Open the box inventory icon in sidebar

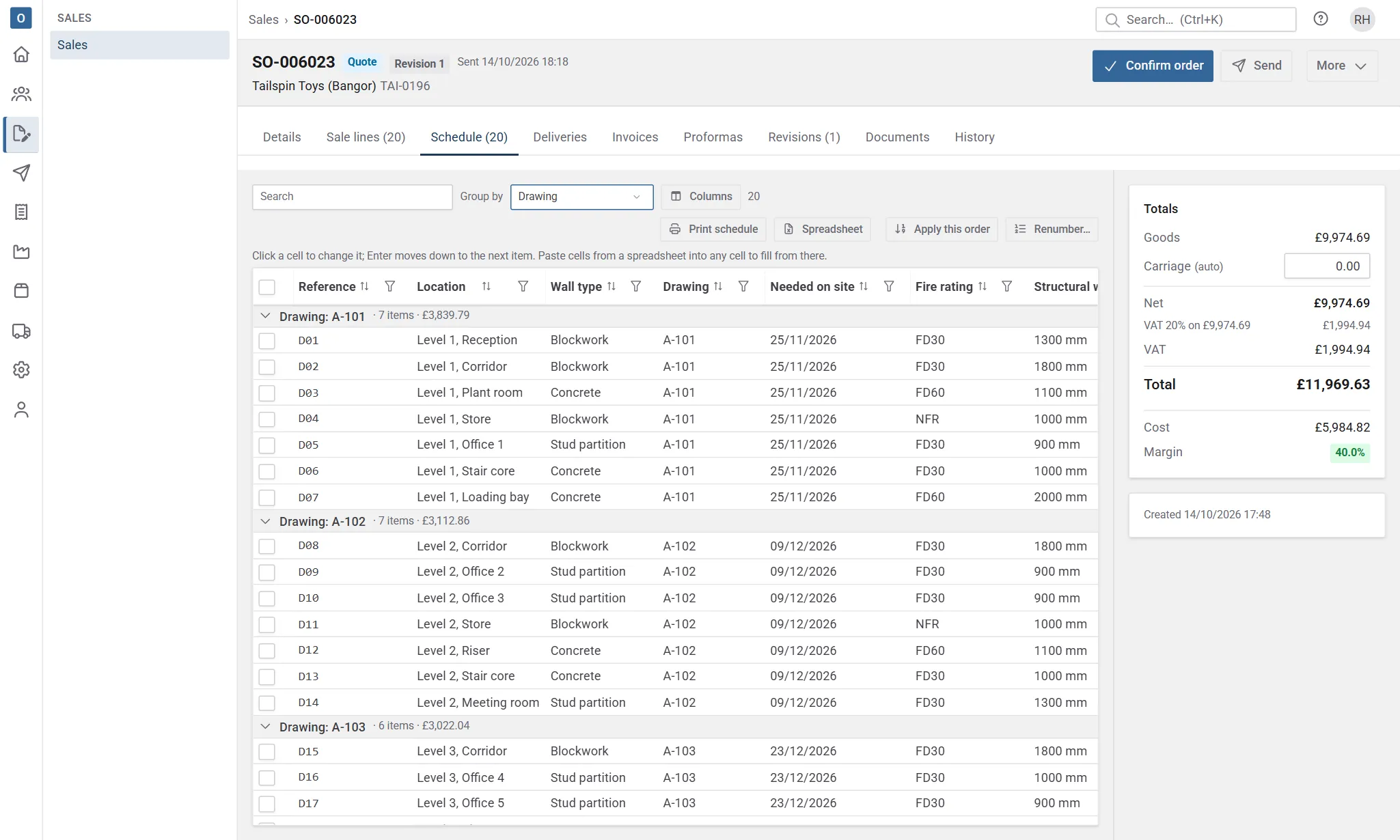[21, 291]
